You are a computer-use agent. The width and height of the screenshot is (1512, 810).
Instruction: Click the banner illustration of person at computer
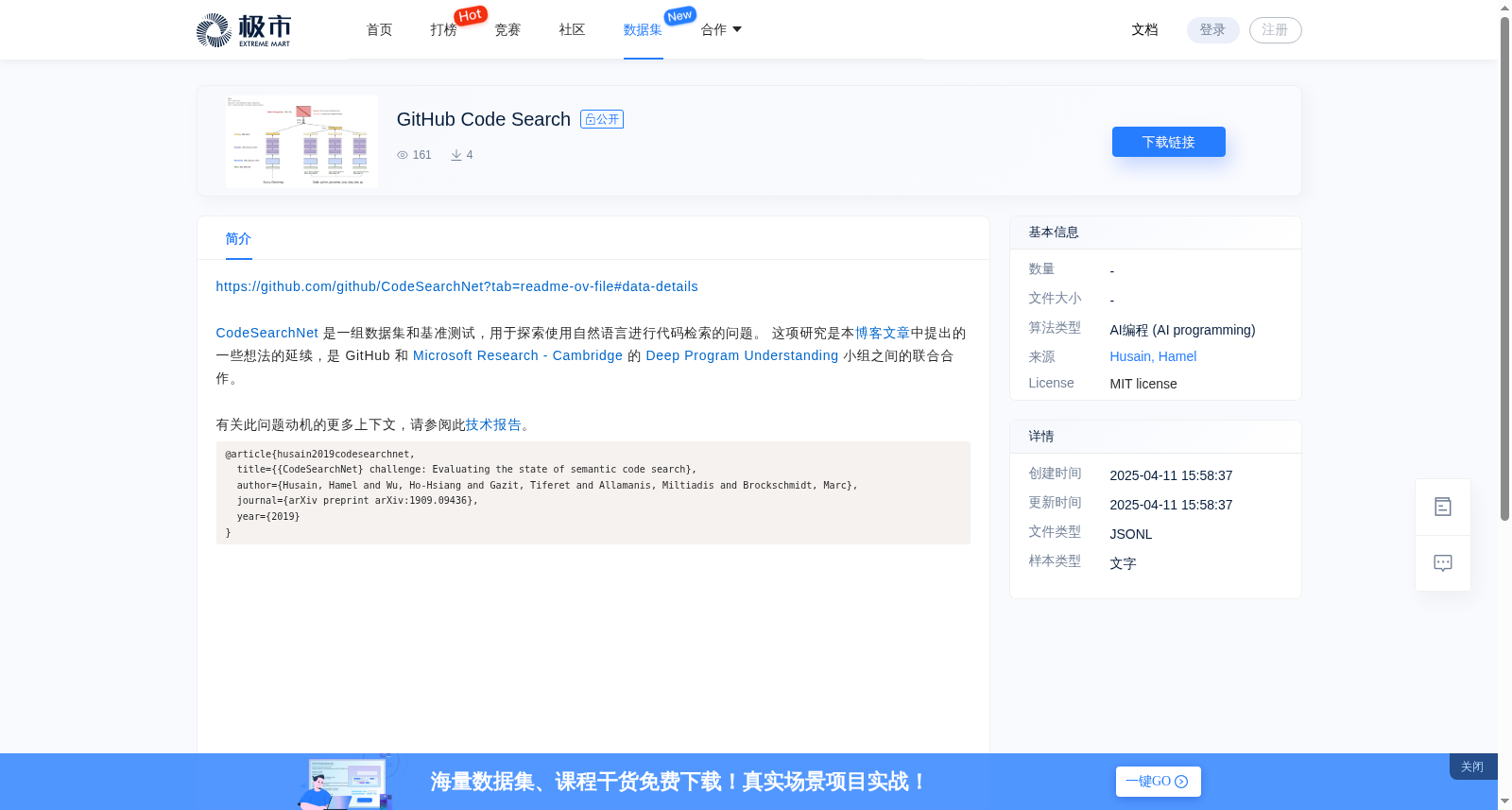[x=347, y=782]
